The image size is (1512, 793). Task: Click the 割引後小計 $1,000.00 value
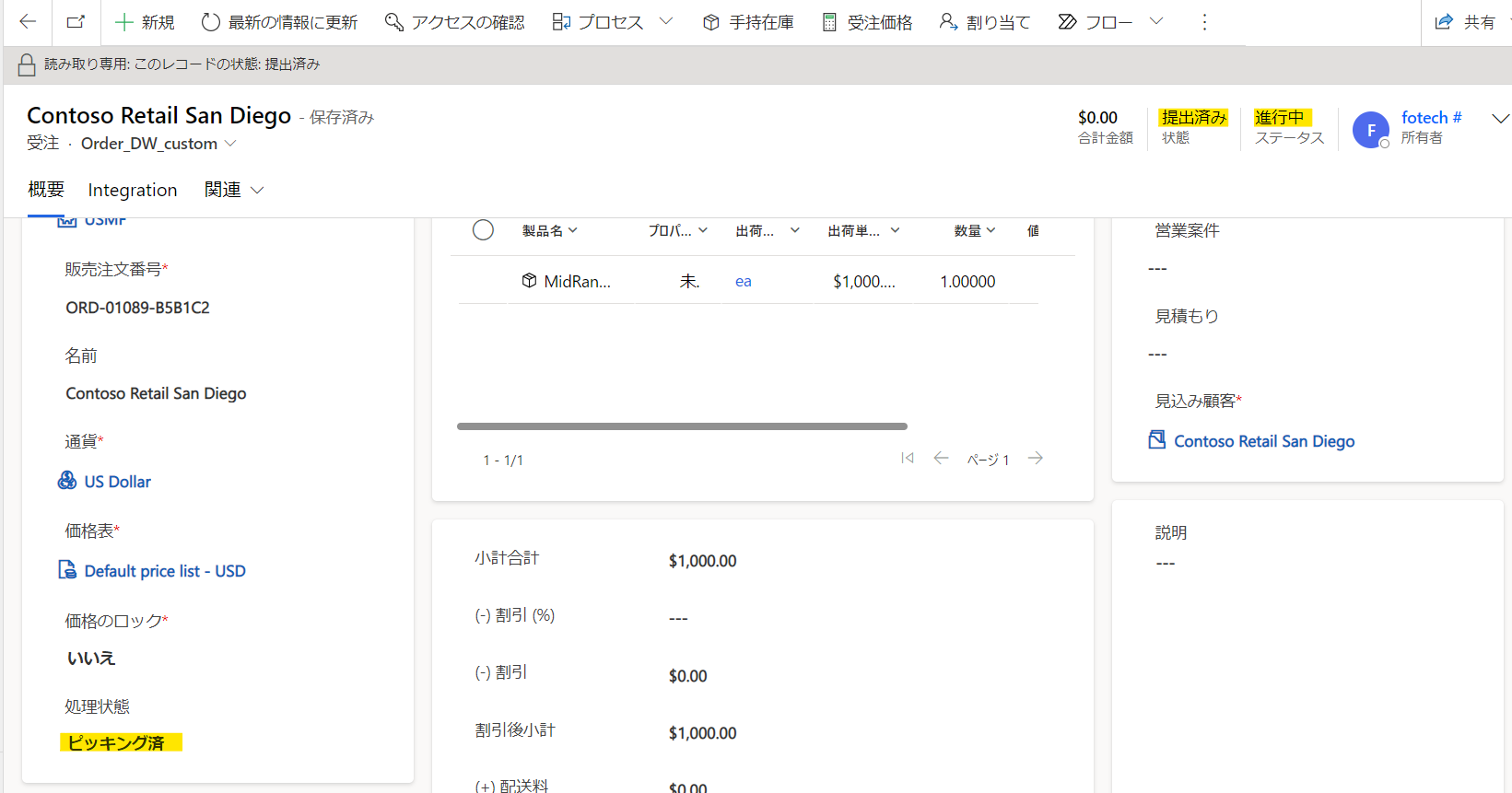(x=703, y=733)
